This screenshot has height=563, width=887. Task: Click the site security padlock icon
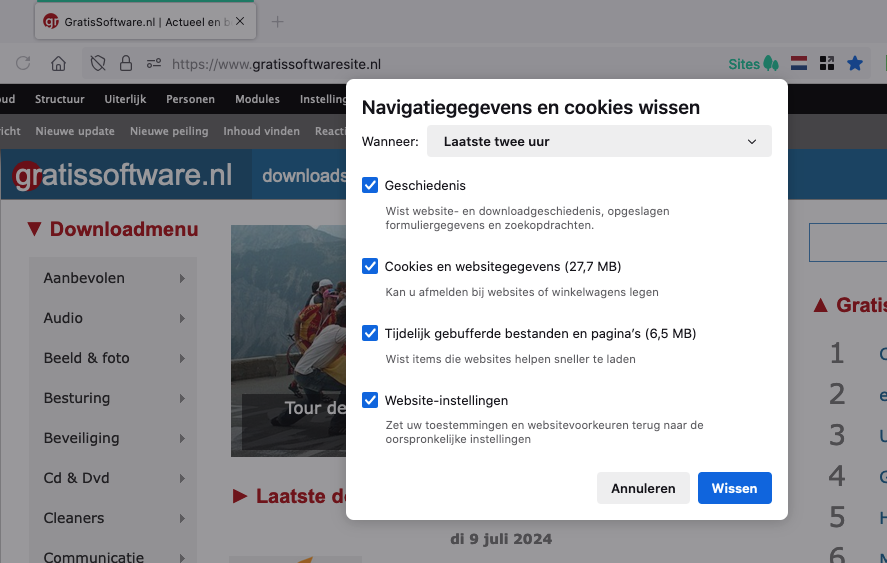[x=126, y=64]
